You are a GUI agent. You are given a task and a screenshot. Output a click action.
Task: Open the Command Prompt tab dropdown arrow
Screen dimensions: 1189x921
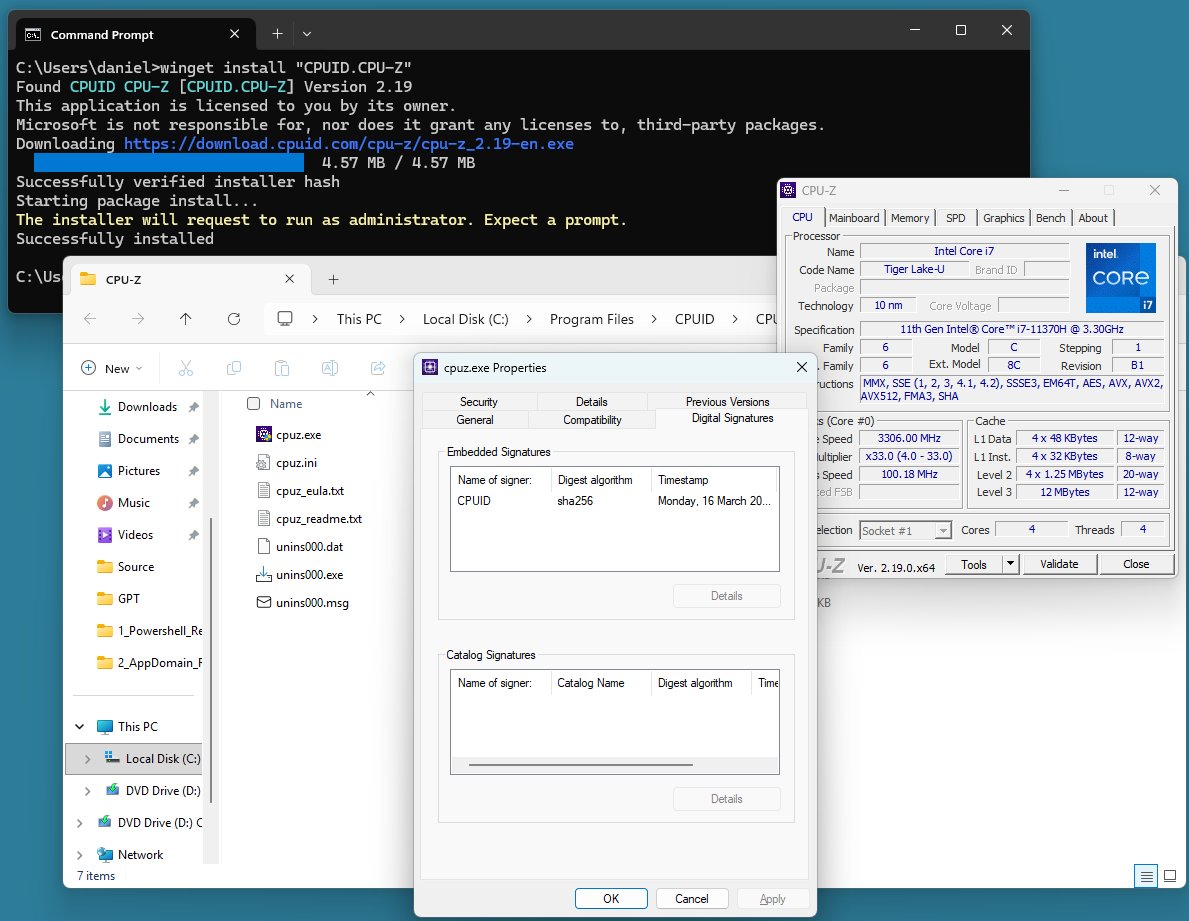tap(306, 33)
